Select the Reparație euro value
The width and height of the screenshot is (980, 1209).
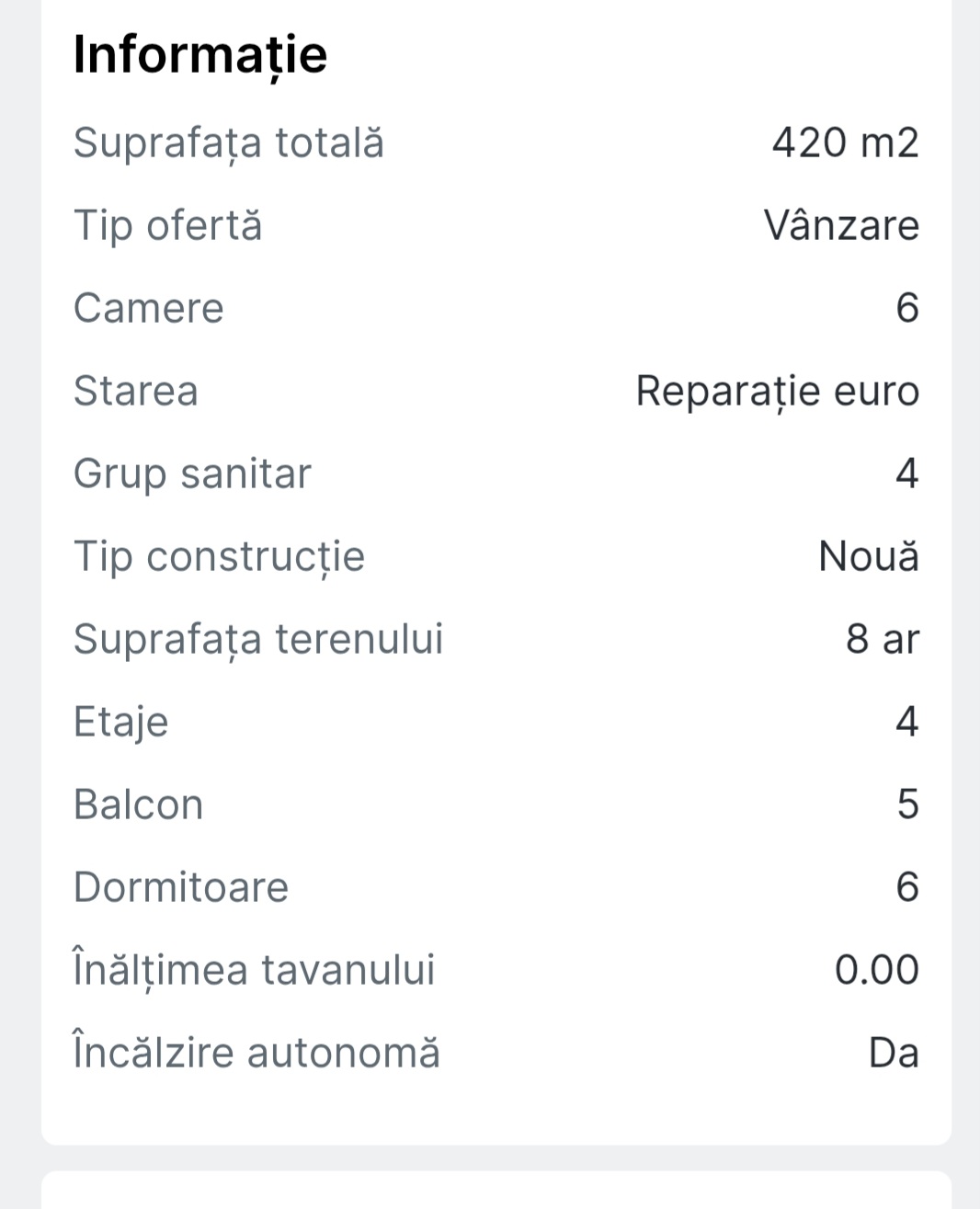[777, 392]
